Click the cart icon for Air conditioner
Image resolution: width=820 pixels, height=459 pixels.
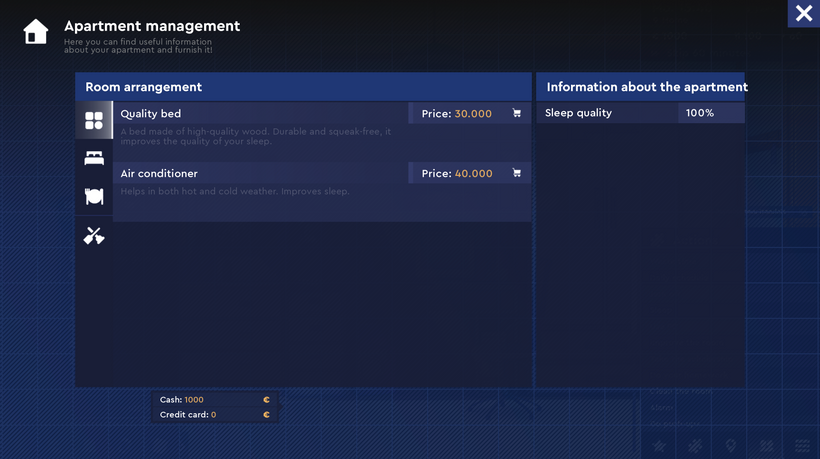pos(516,174)
